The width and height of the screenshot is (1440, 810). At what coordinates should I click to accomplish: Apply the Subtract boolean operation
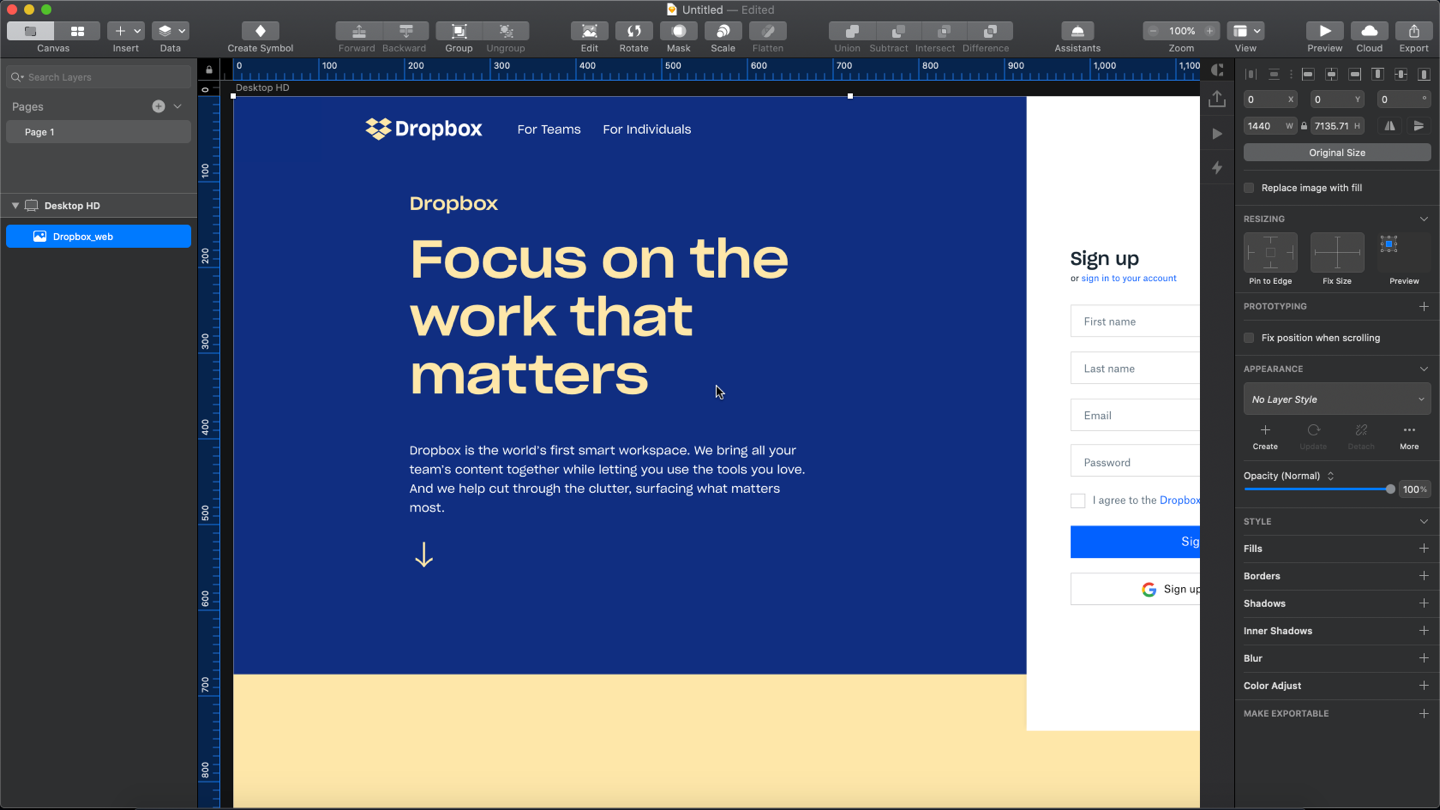coord(897,31)
